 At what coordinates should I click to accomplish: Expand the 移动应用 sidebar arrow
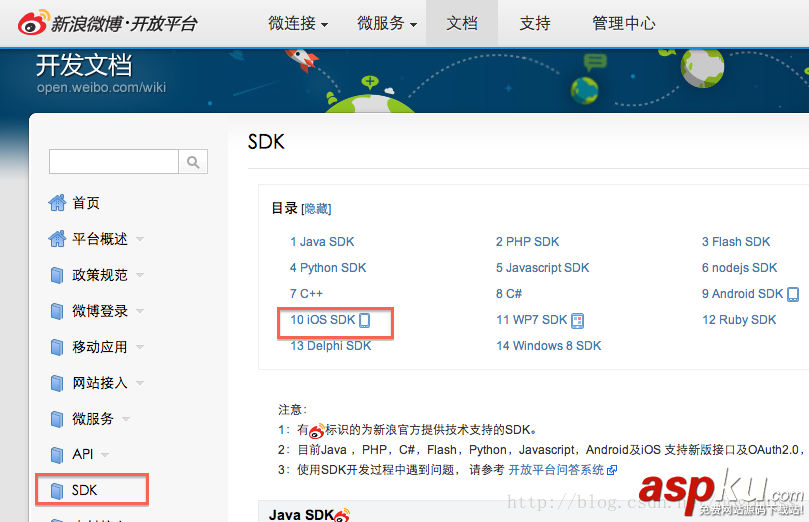[x=140, y=347]
